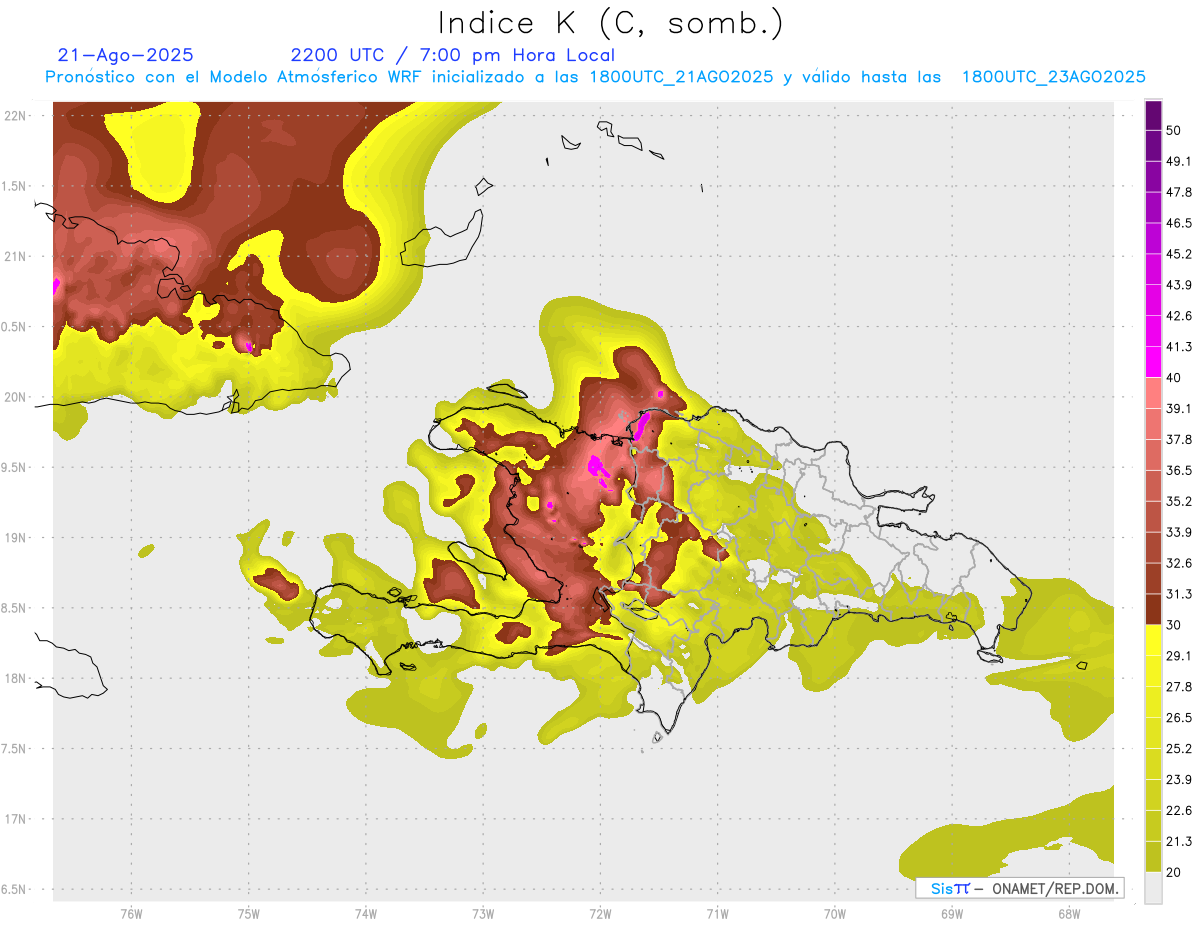
Task: Click colorbar label '45.2'
Action: 1179,254
